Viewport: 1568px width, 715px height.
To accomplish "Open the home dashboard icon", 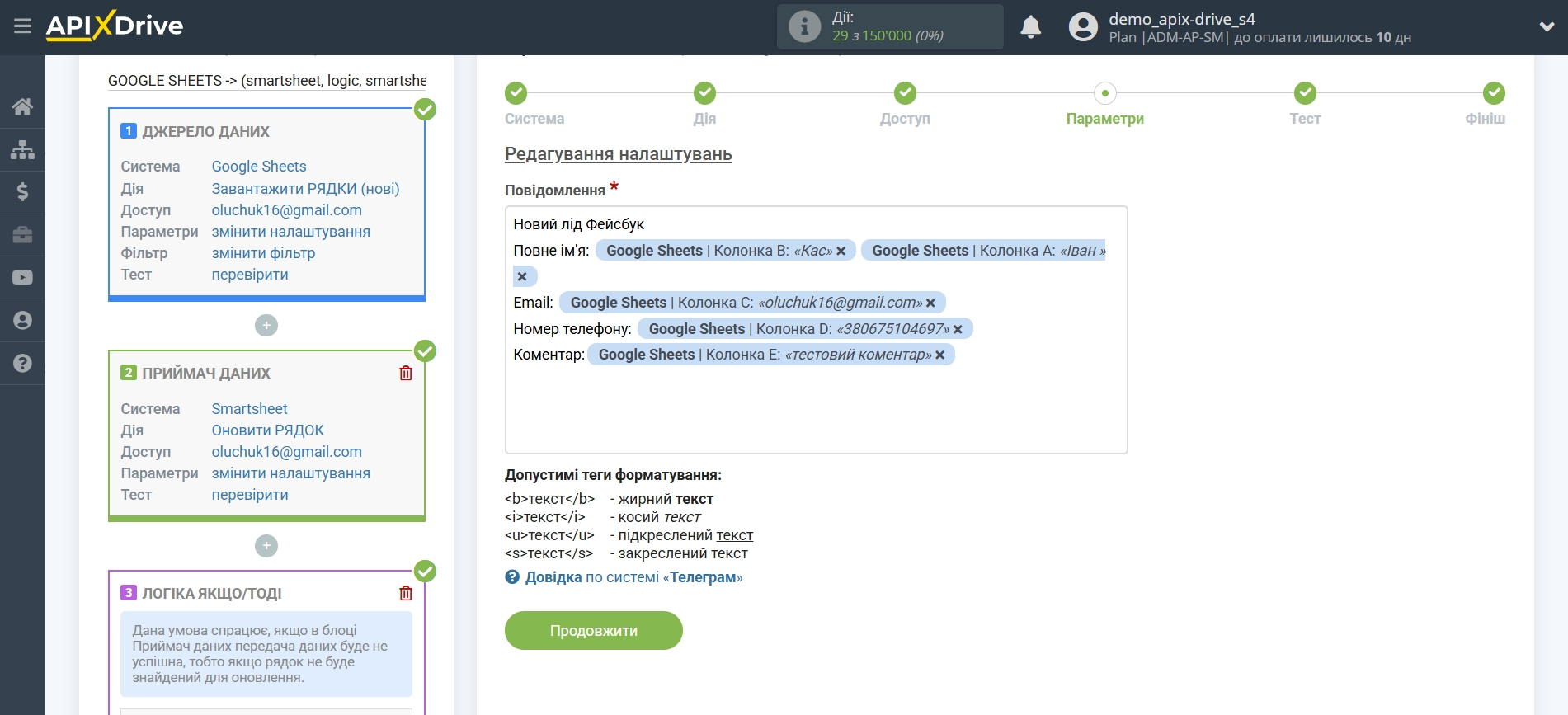I will click(x=22, y=106).
